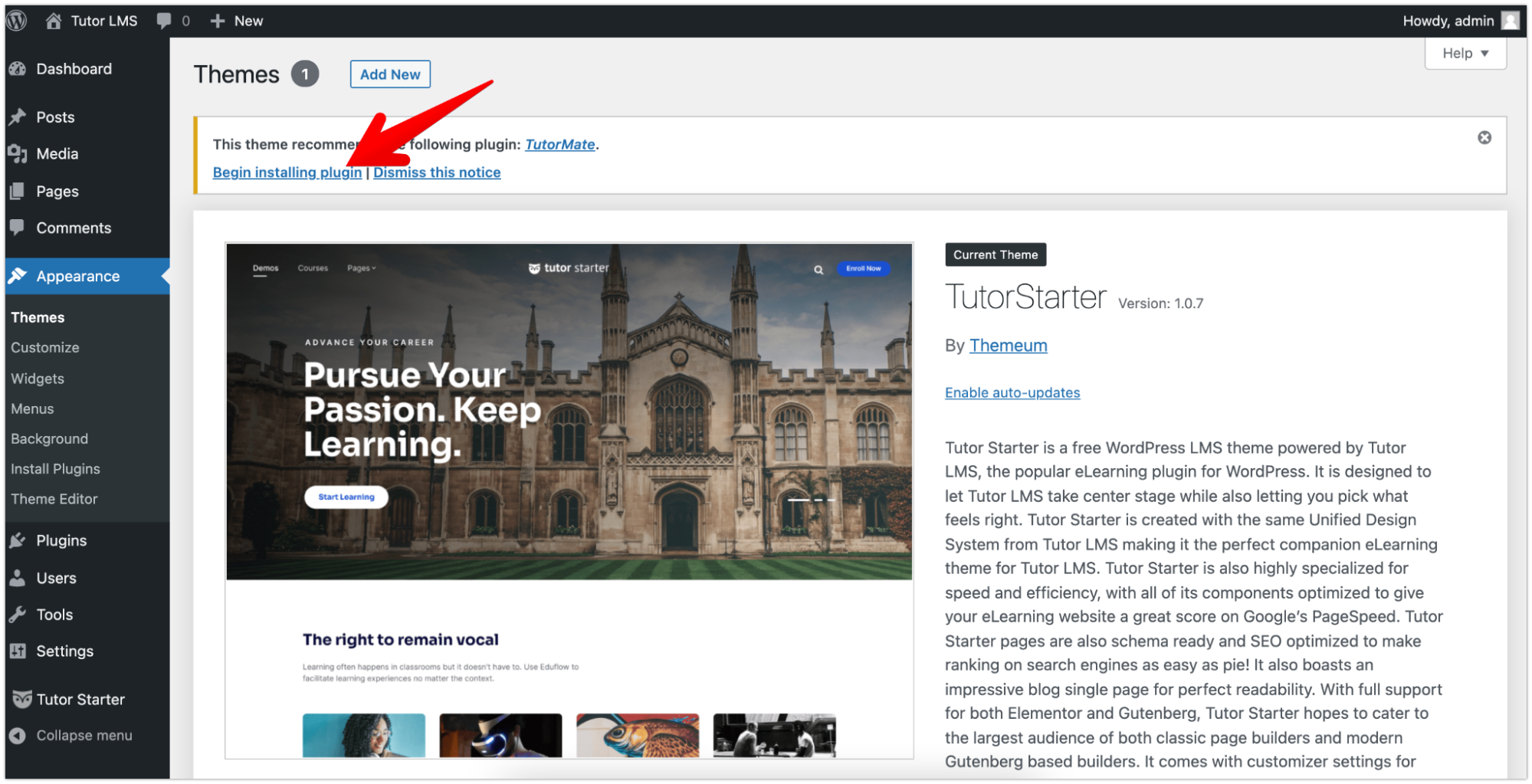Expand the Help dropdown
The height and width of the screenshot is (784, 1532).
tap(1465, 53)
